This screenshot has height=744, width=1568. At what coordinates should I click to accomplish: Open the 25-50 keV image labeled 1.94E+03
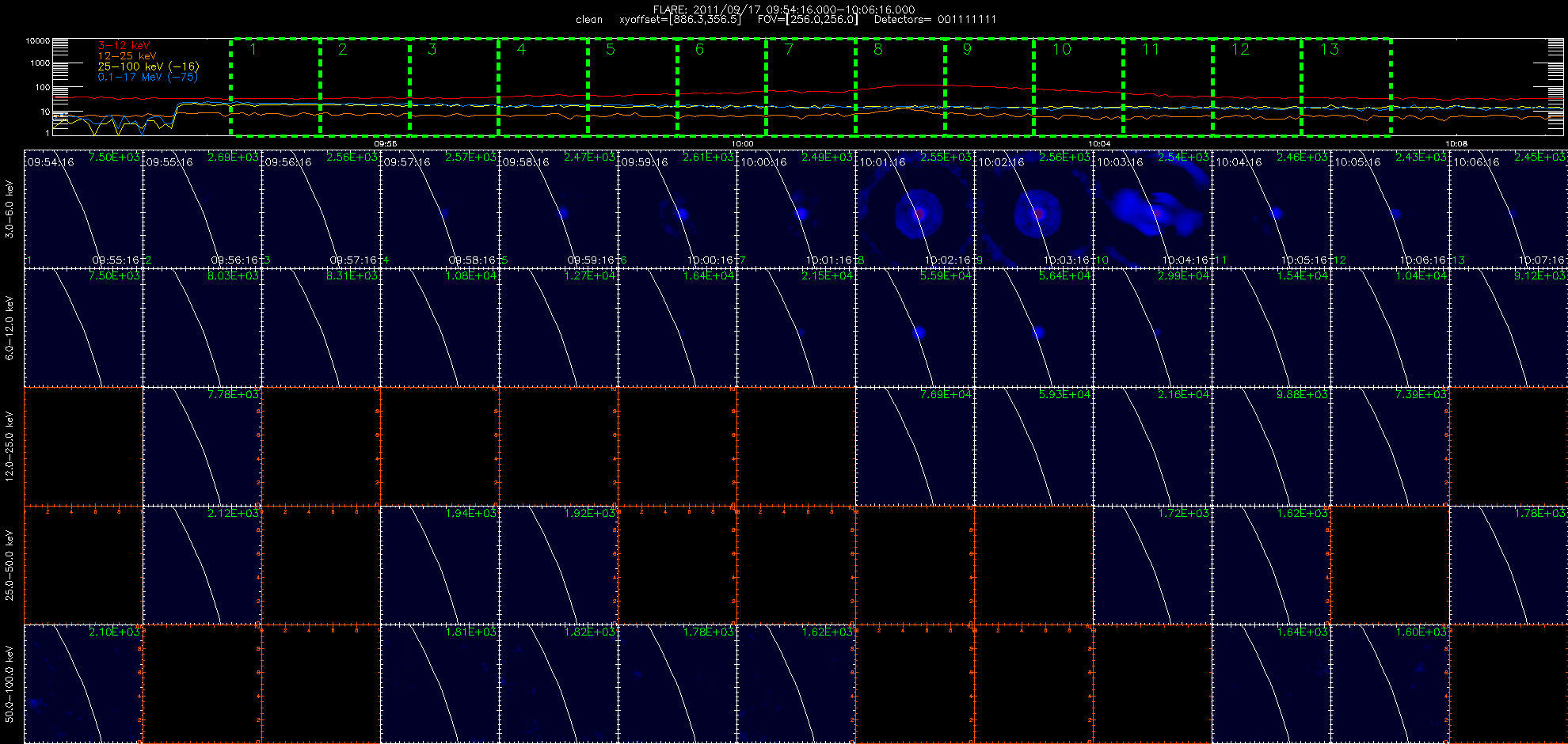tap(440, 565)
